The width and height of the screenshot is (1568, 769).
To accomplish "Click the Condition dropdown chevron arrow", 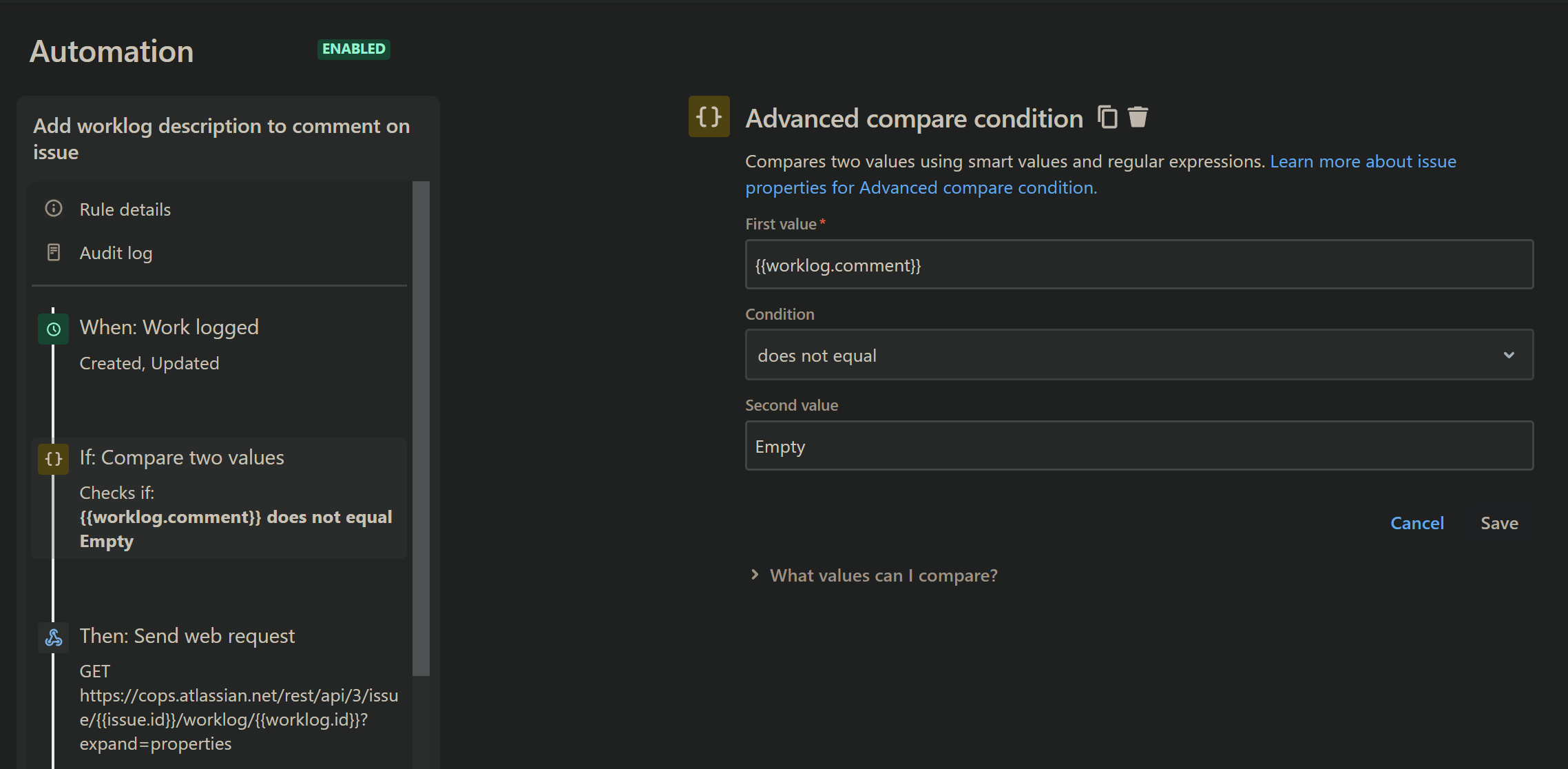I will [x=1508, y=356].
